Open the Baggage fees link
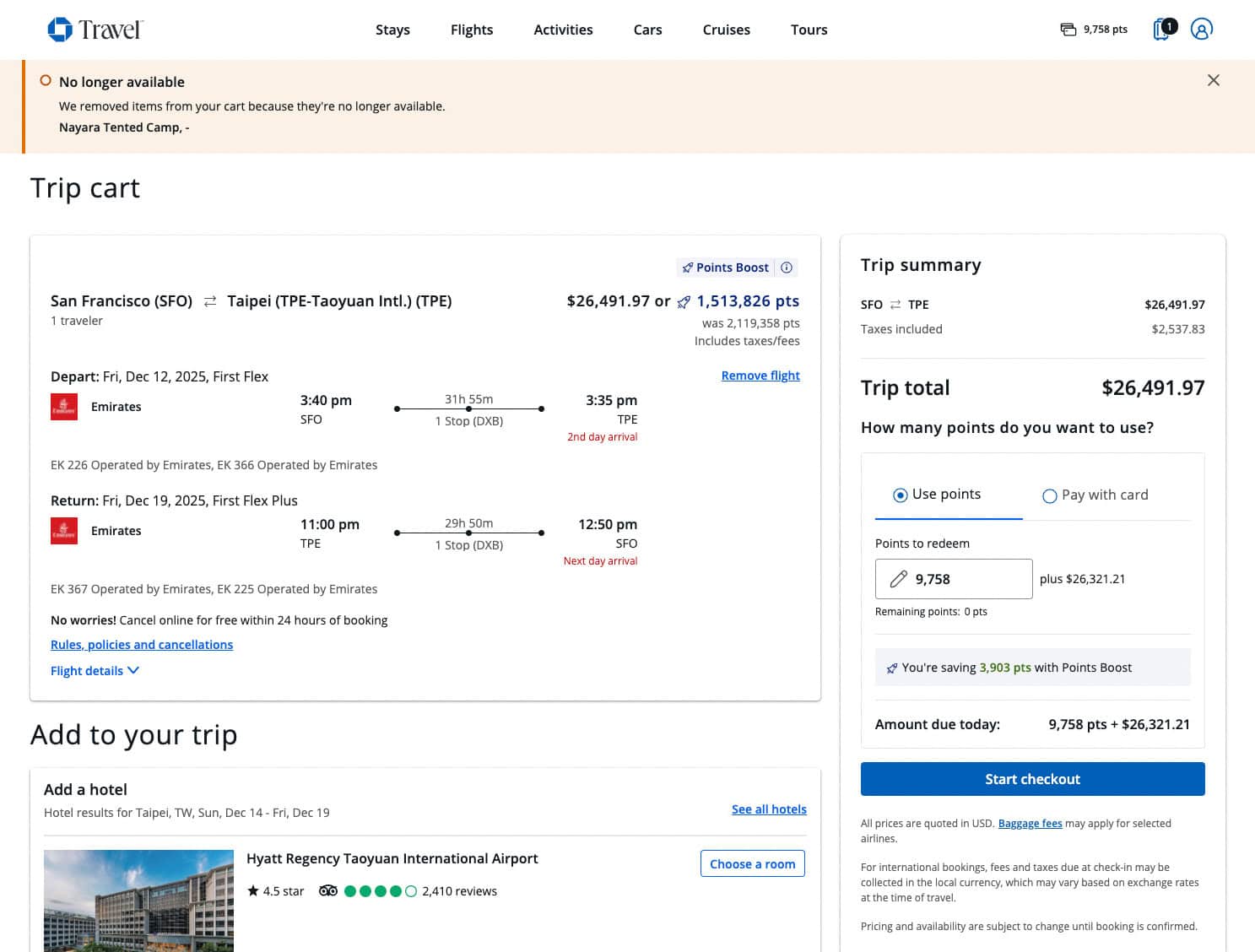Image resolution: width=1255 pixels, height=952 pixels. [x=1030, y=824]
